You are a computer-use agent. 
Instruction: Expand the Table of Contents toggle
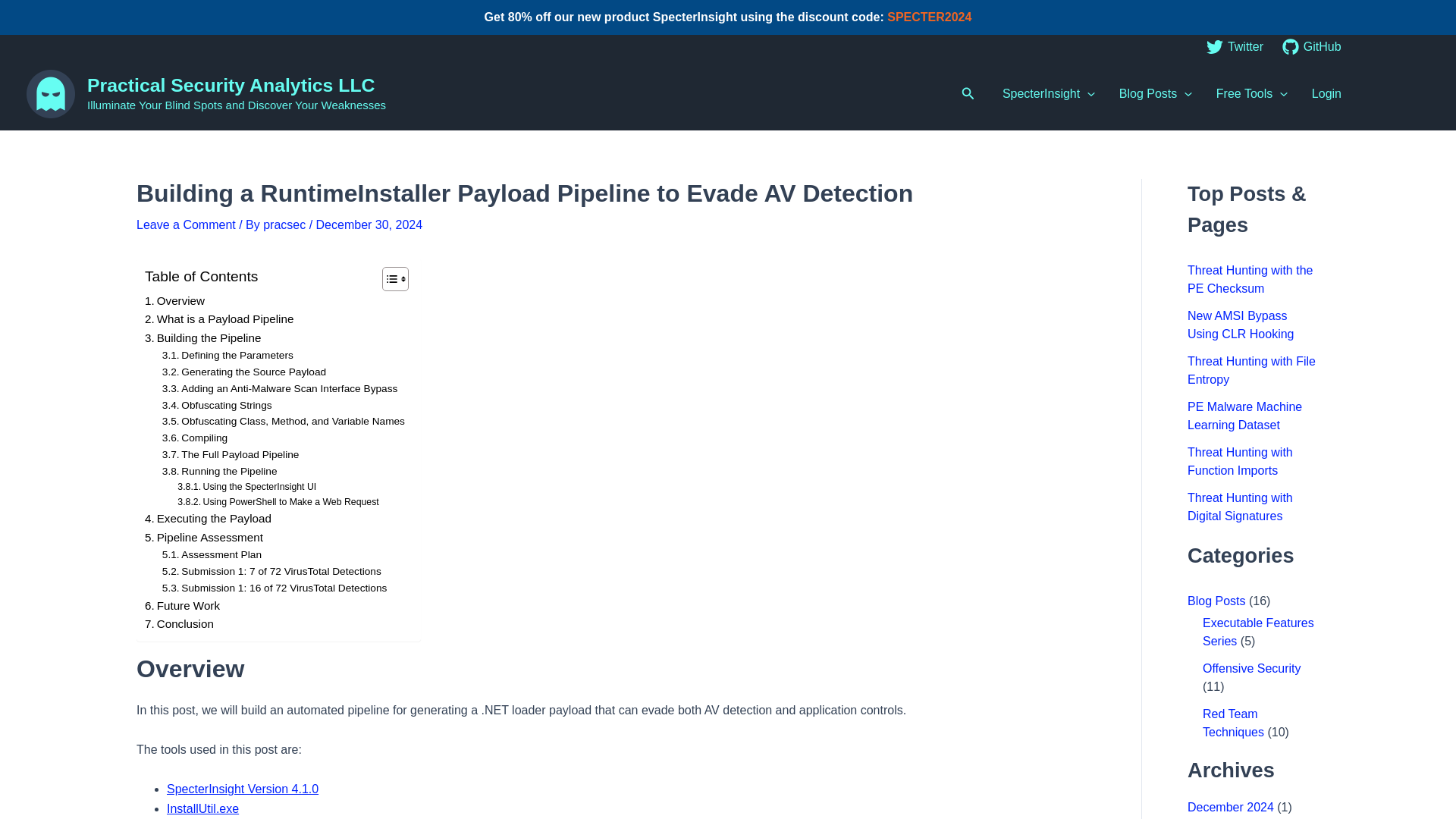(395, 278)
